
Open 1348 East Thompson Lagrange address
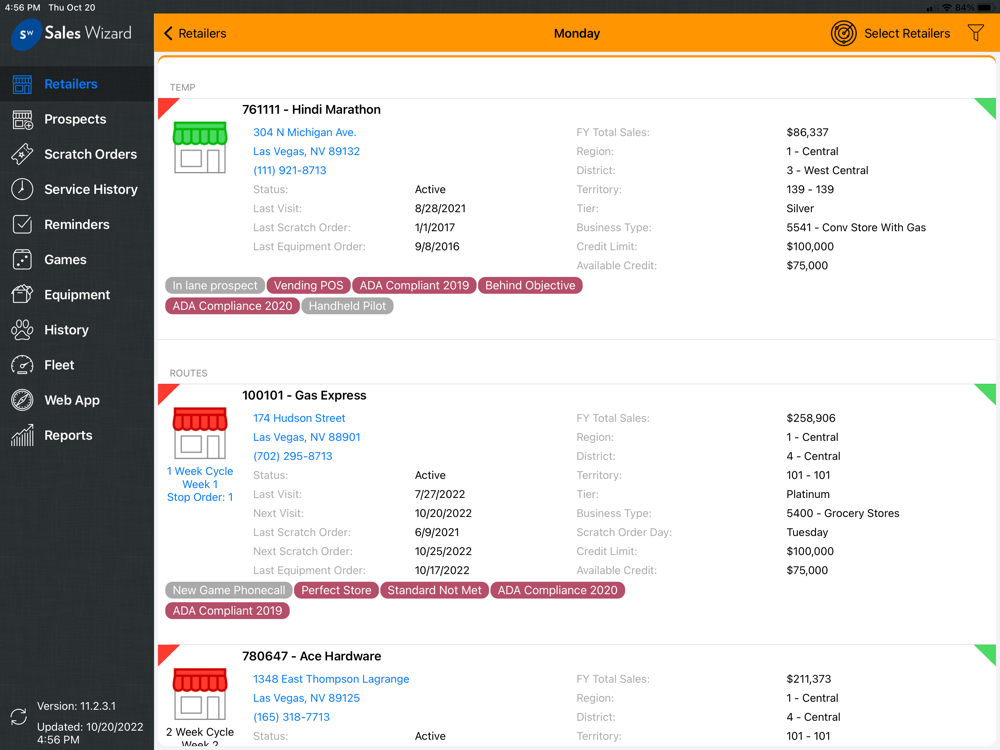(331, 679)
